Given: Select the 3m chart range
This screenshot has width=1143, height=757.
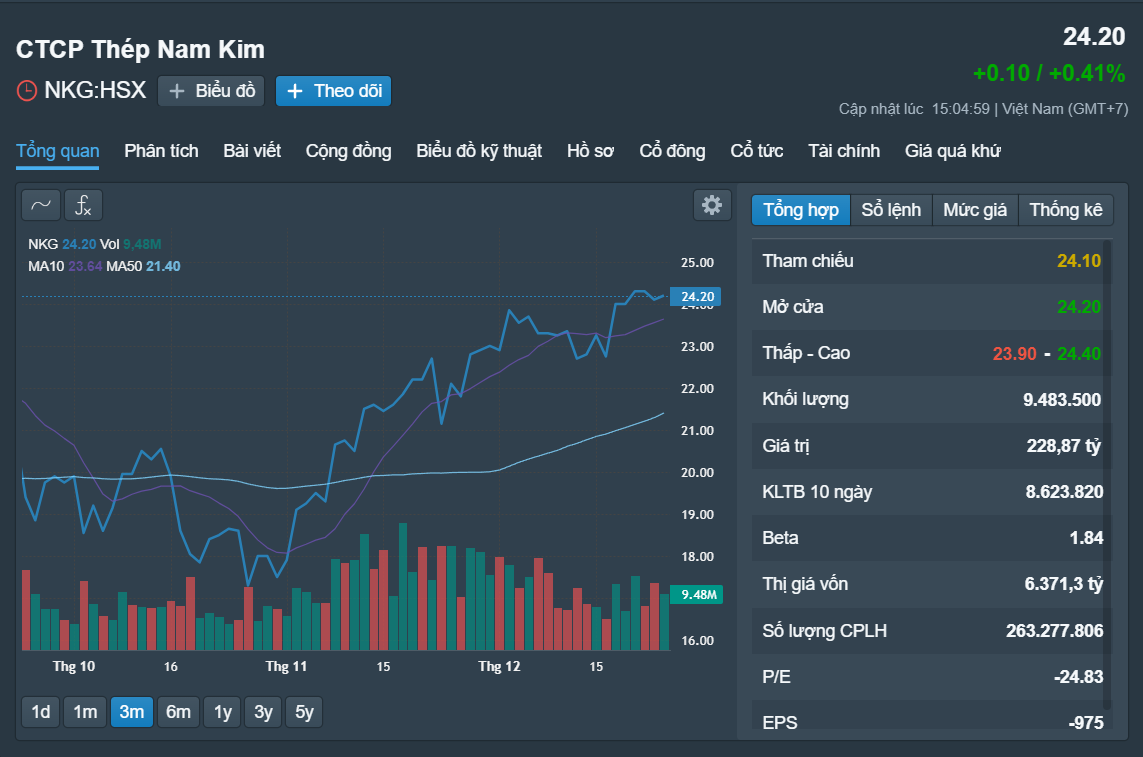Looking at the screenshot, I should 132,712.
